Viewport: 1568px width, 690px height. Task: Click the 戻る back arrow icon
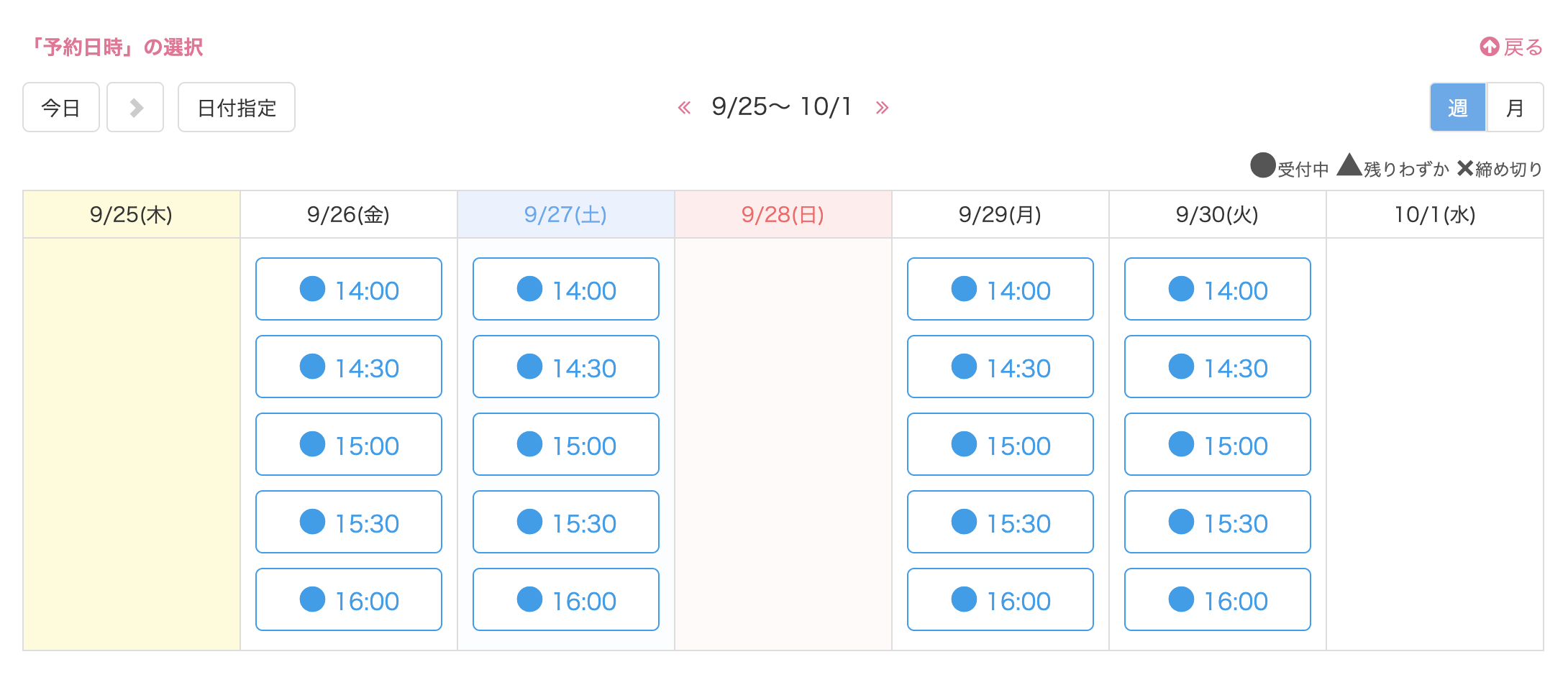pos(1489,47)
